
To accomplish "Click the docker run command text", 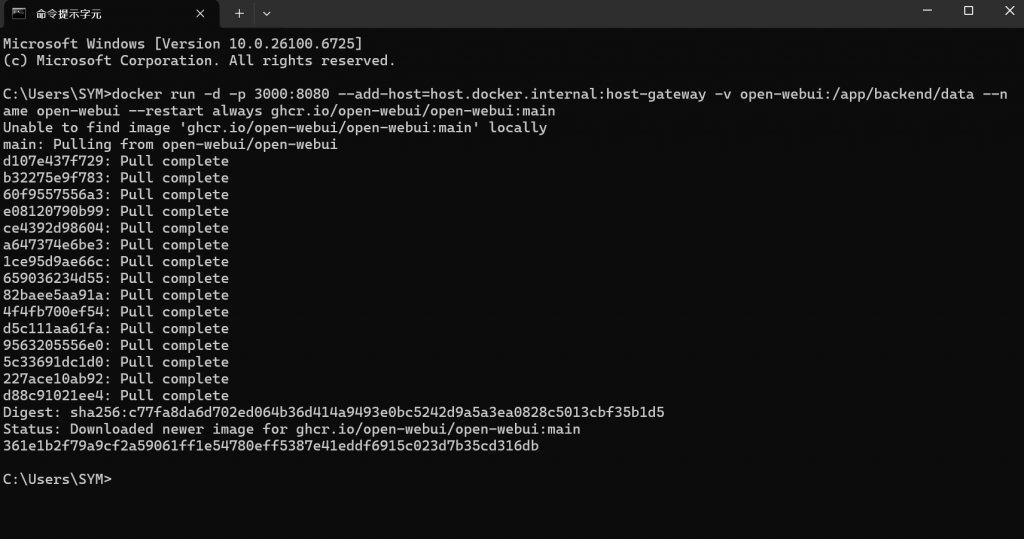I will (505, 103).
